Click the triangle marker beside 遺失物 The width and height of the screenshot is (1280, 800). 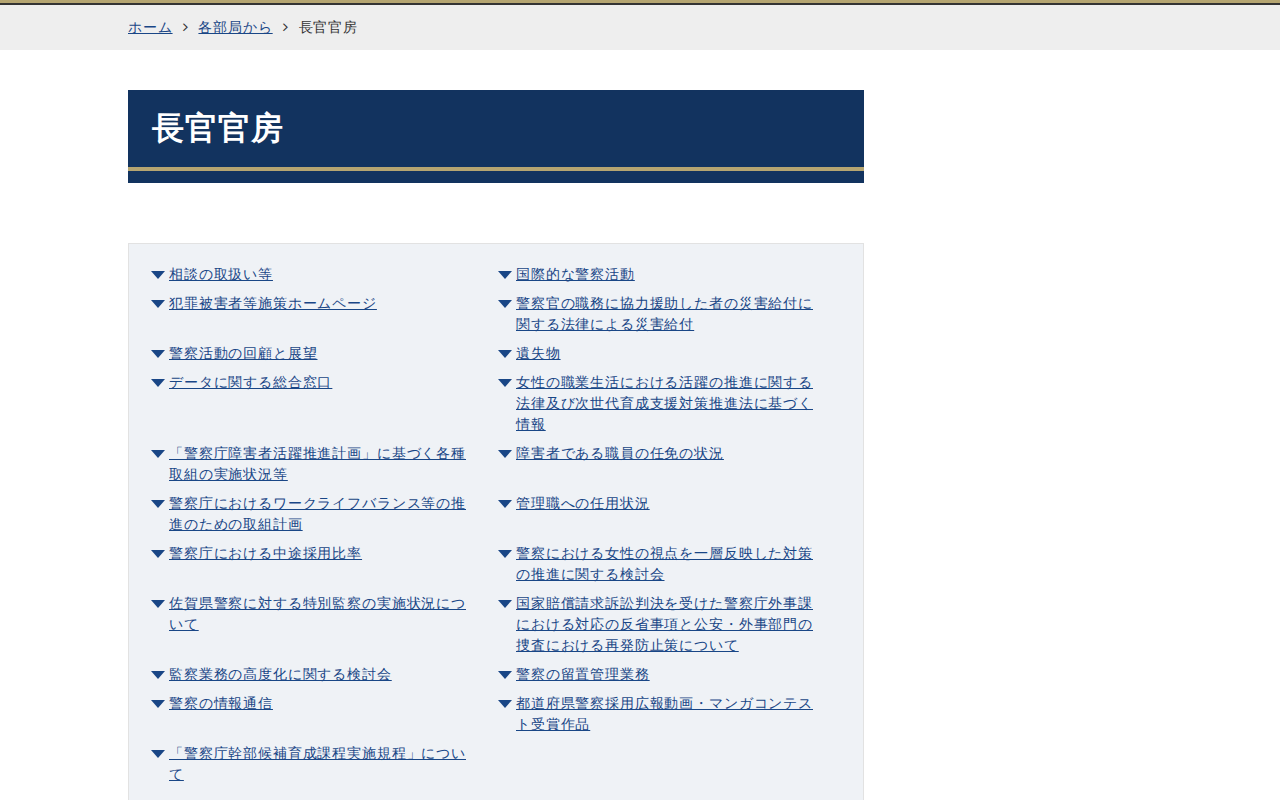[505, 354]
